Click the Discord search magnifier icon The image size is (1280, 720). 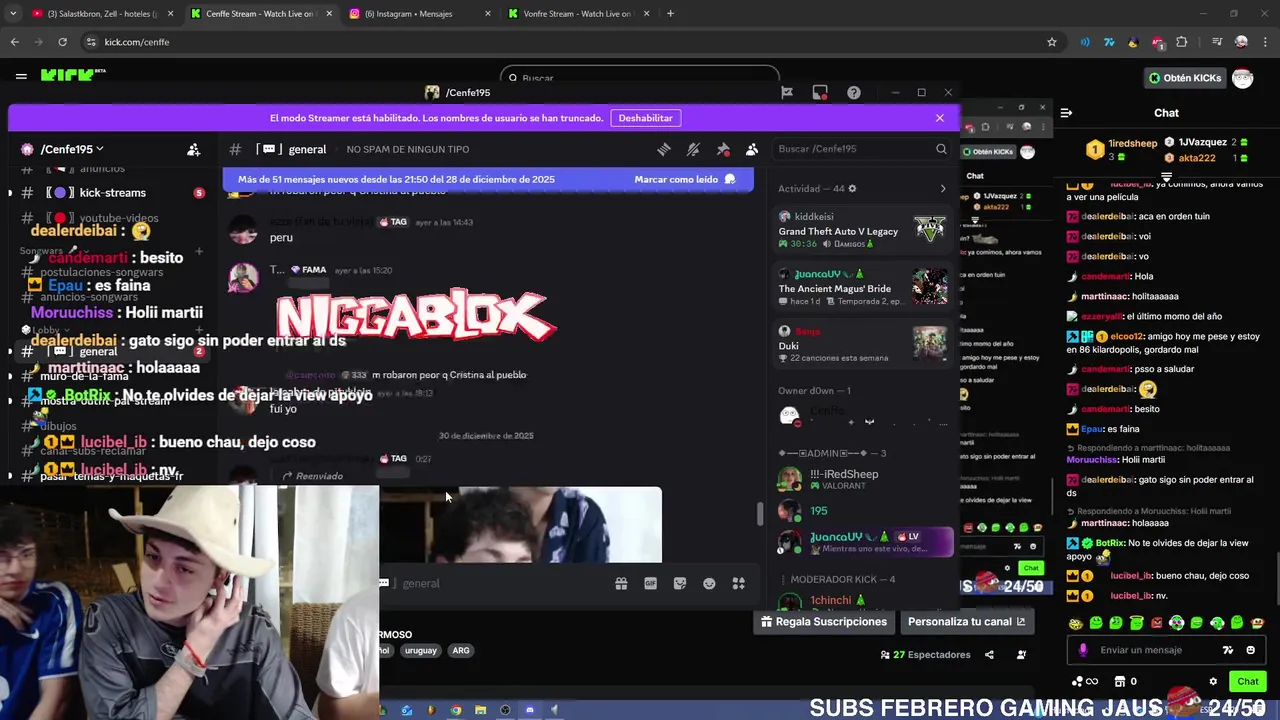[941, 149]
